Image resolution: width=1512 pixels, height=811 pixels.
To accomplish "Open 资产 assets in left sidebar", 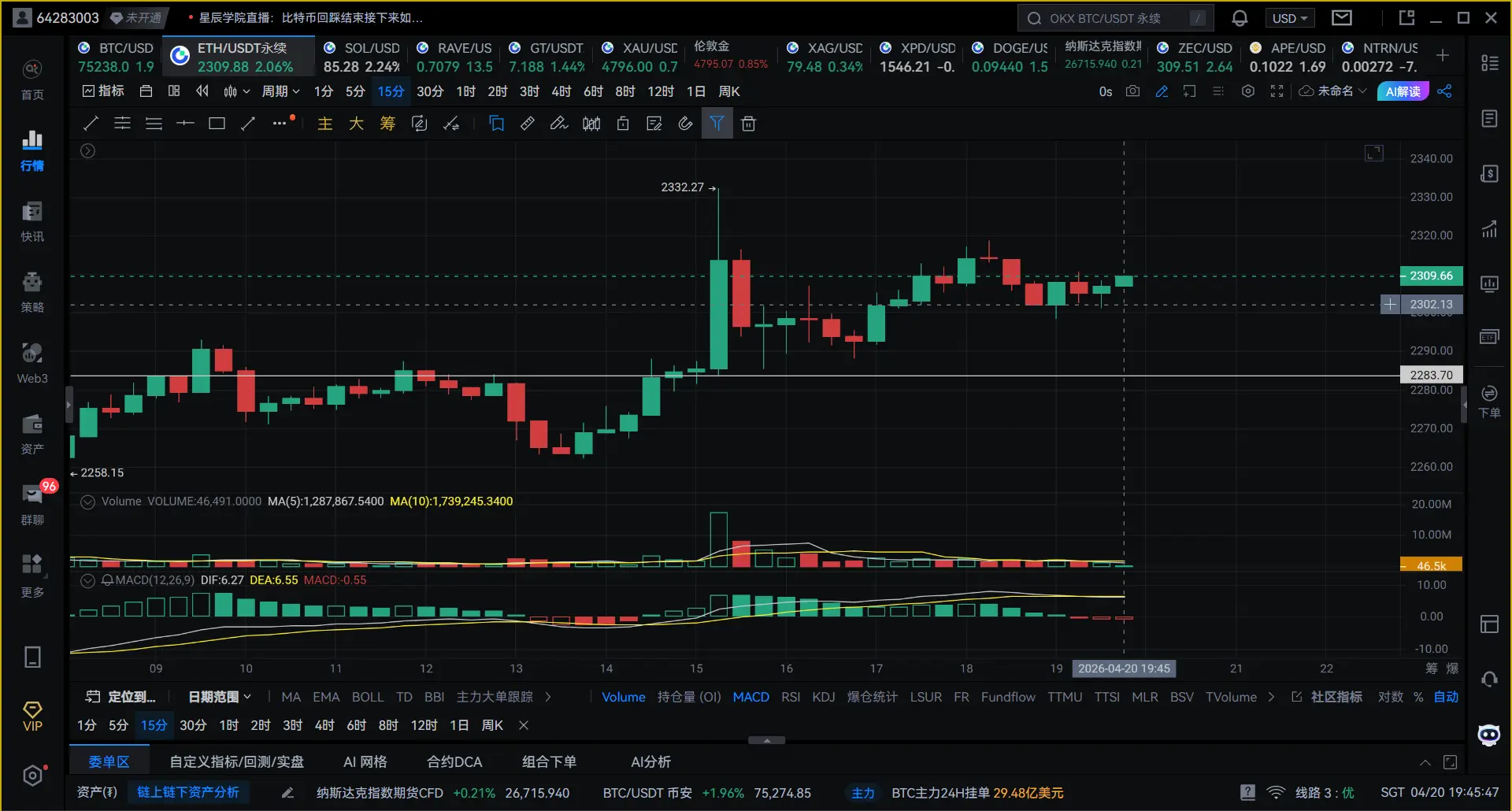I will tap(32, 435).
